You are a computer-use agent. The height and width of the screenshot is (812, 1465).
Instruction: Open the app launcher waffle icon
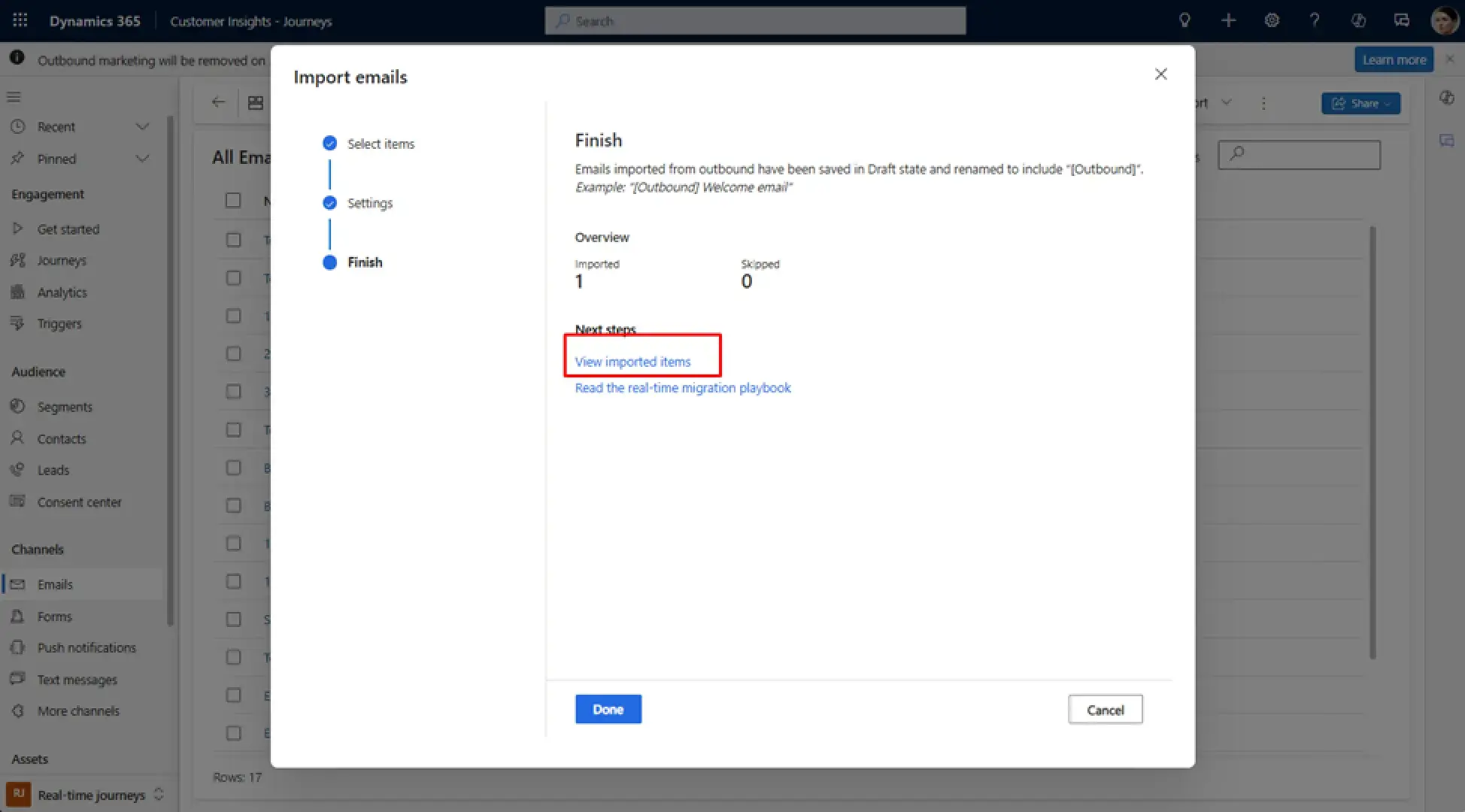click(20, 20)
